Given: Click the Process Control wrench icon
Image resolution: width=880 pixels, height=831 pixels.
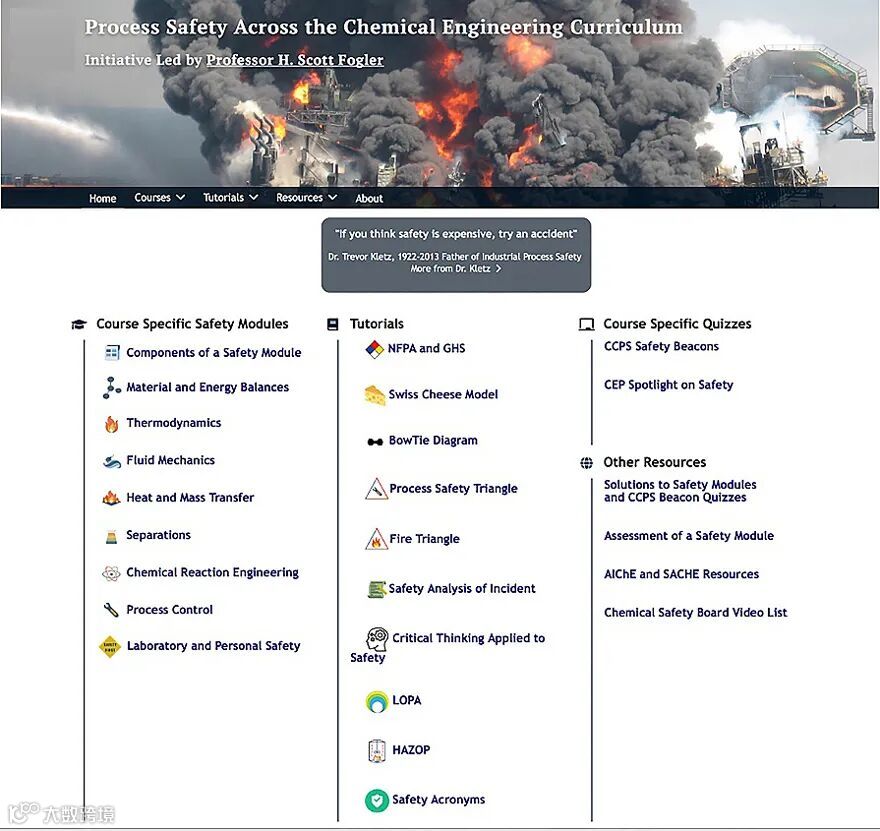Looking at the screenshot, I should point(111,610).
